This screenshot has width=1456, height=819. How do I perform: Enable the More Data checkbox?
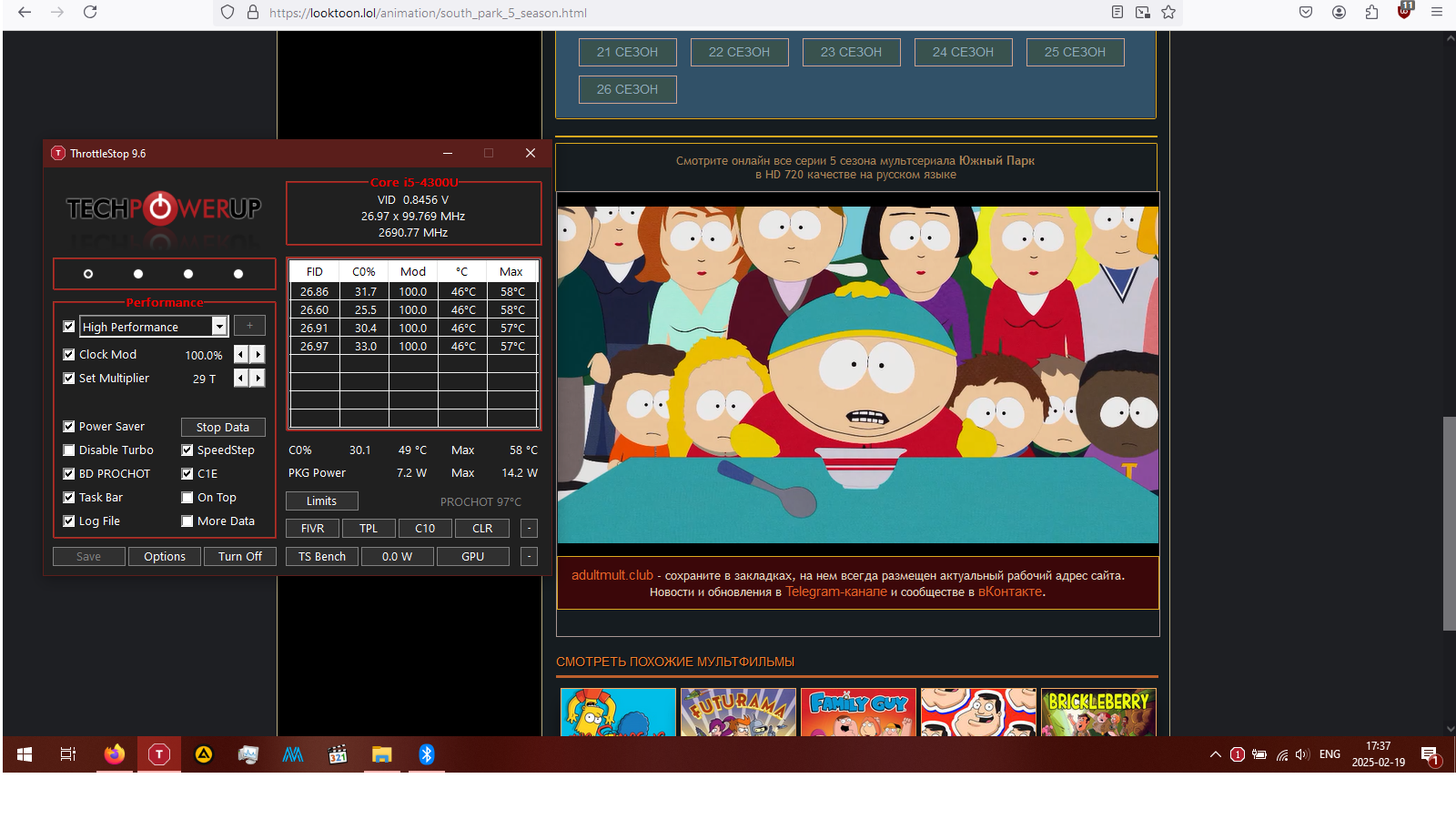pyautogui.click(x=187, y=521)
